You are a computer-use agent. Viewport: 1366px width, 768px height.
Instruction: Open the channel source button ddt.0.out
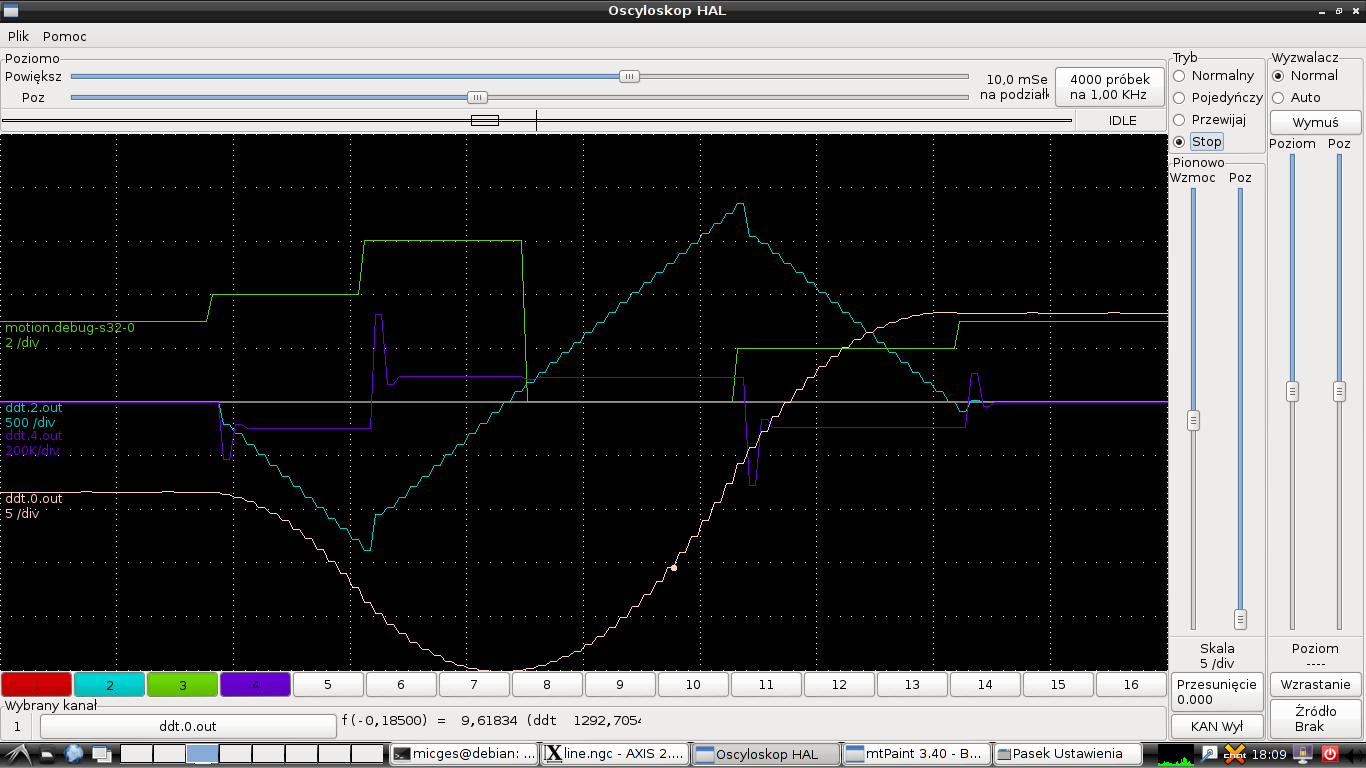click(188, 726)
